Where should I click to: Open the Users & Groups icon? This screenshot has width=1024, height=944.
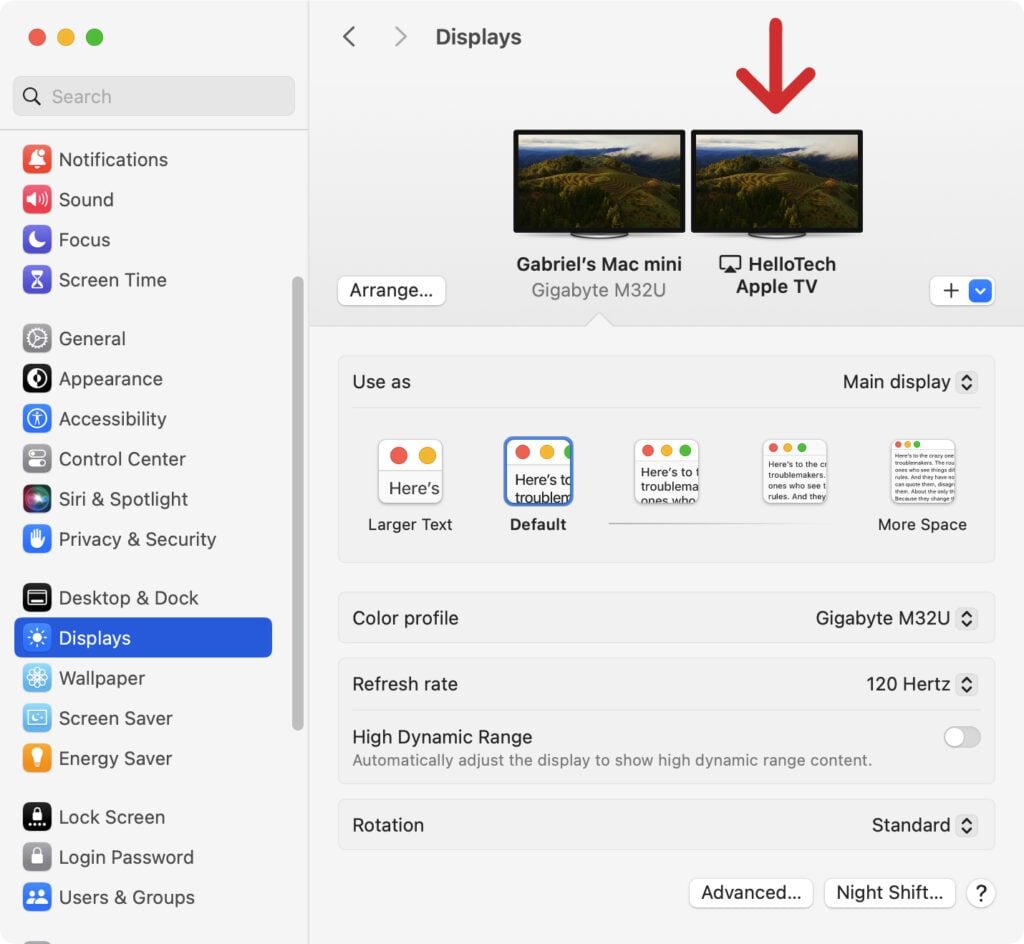37,897
